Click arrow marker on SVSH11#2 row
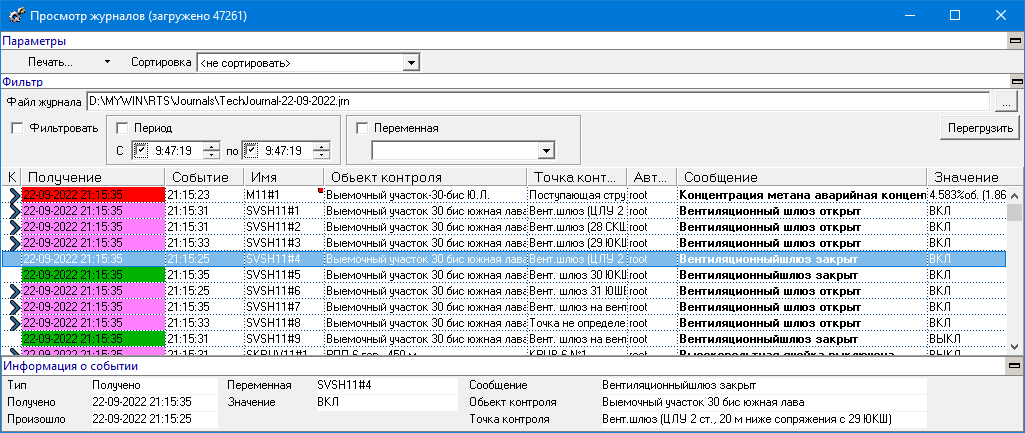This screenshot has height=433, width=1025. [14, 227]
